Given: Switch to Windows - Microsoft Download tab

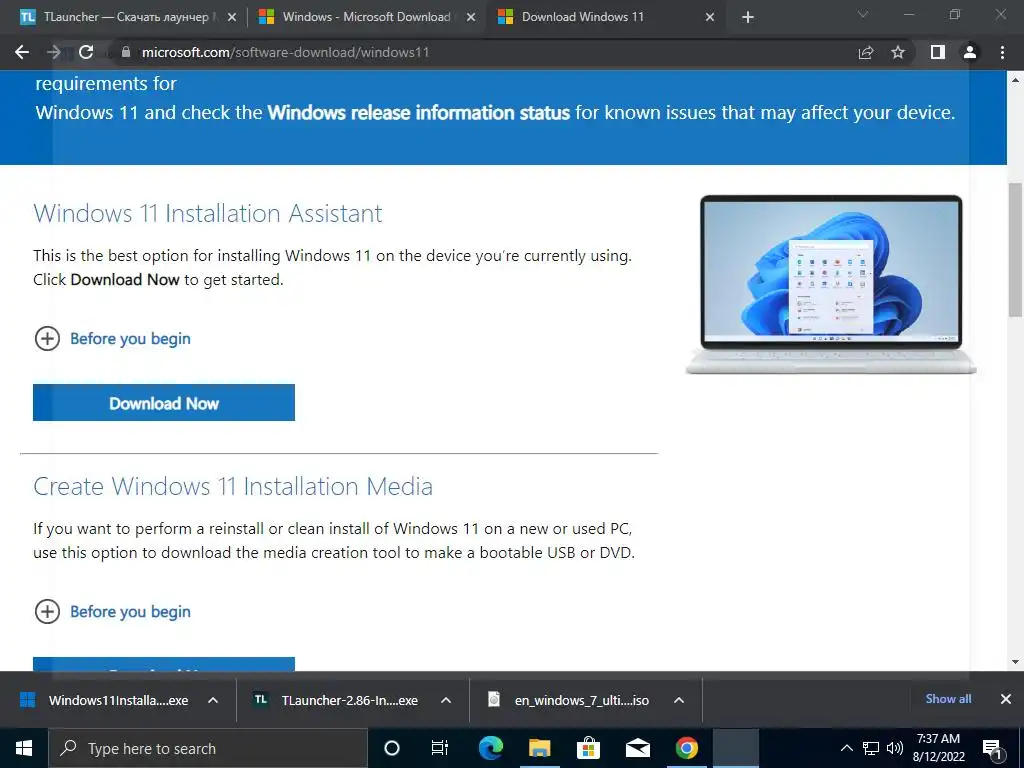Looking at the screenshot, I should click(366, 18).
